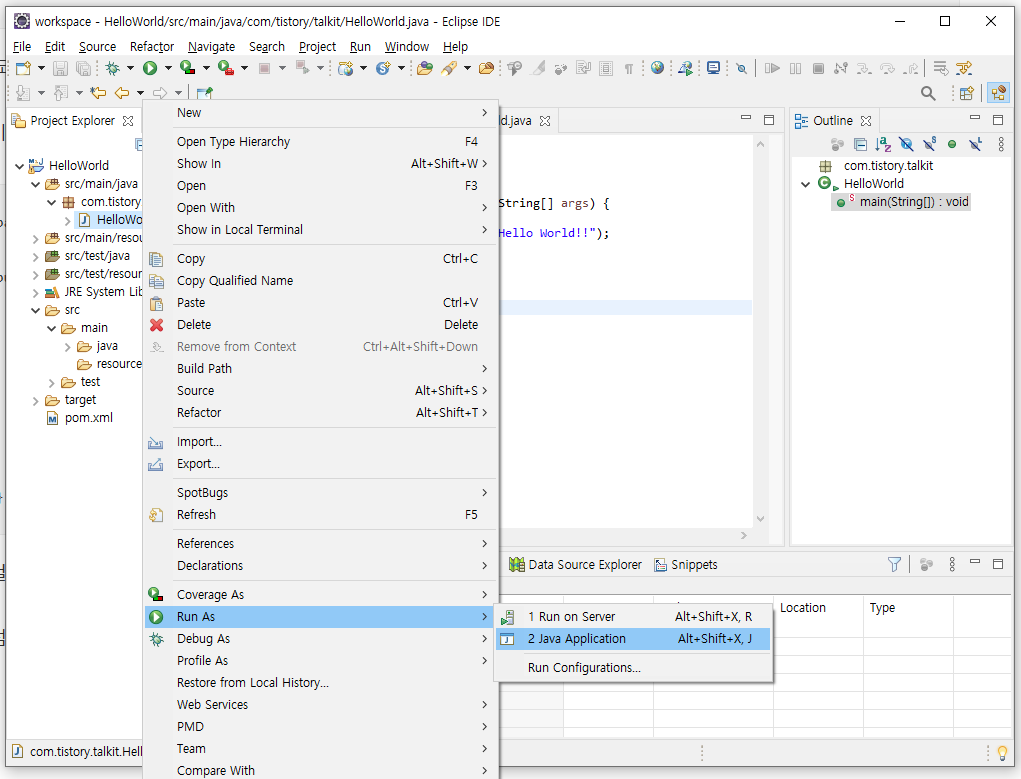Screen dimensions: 1021x779
Task: Toggle Use Step Filters toolbar icon
Action: [x=964, y=68]
